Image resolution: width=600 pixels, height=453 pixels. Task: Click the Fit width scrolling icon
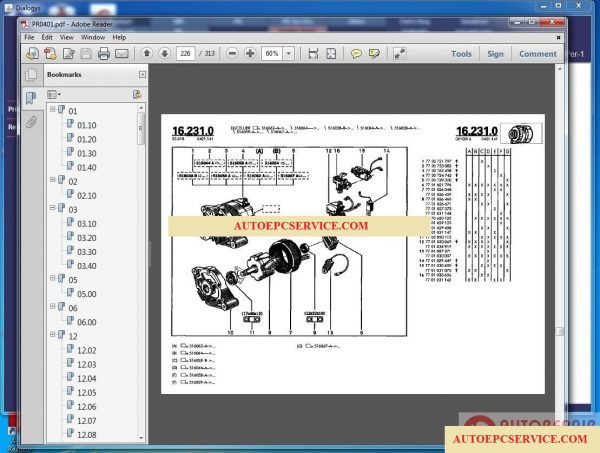[x=313, y=54]
